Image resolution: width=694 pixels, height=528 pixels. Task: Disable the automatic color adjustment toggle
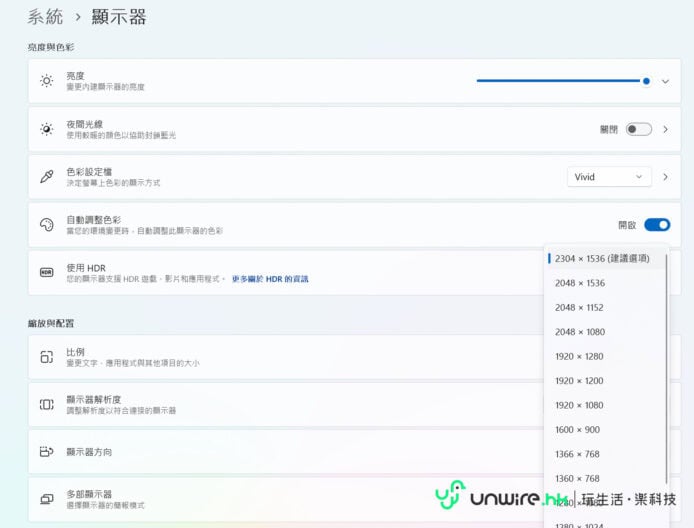tap(656, 225)
